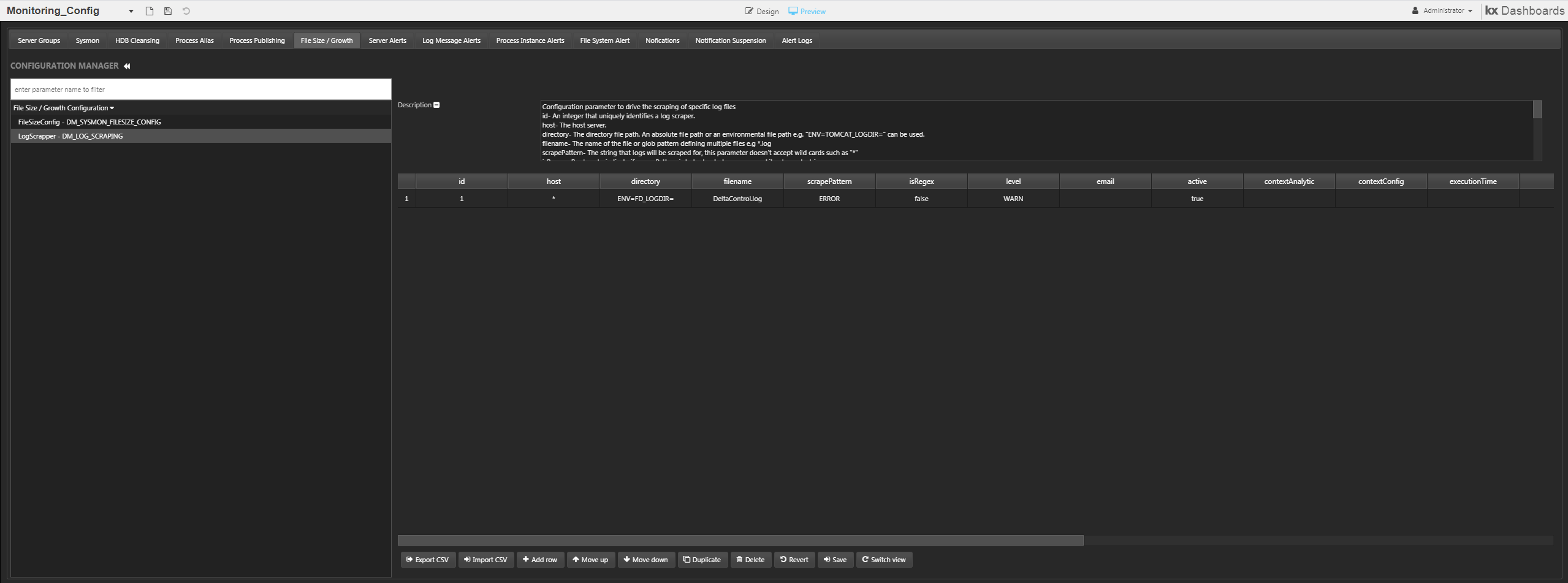
Task: Click the Import CSV button
Action: [486, 560]
